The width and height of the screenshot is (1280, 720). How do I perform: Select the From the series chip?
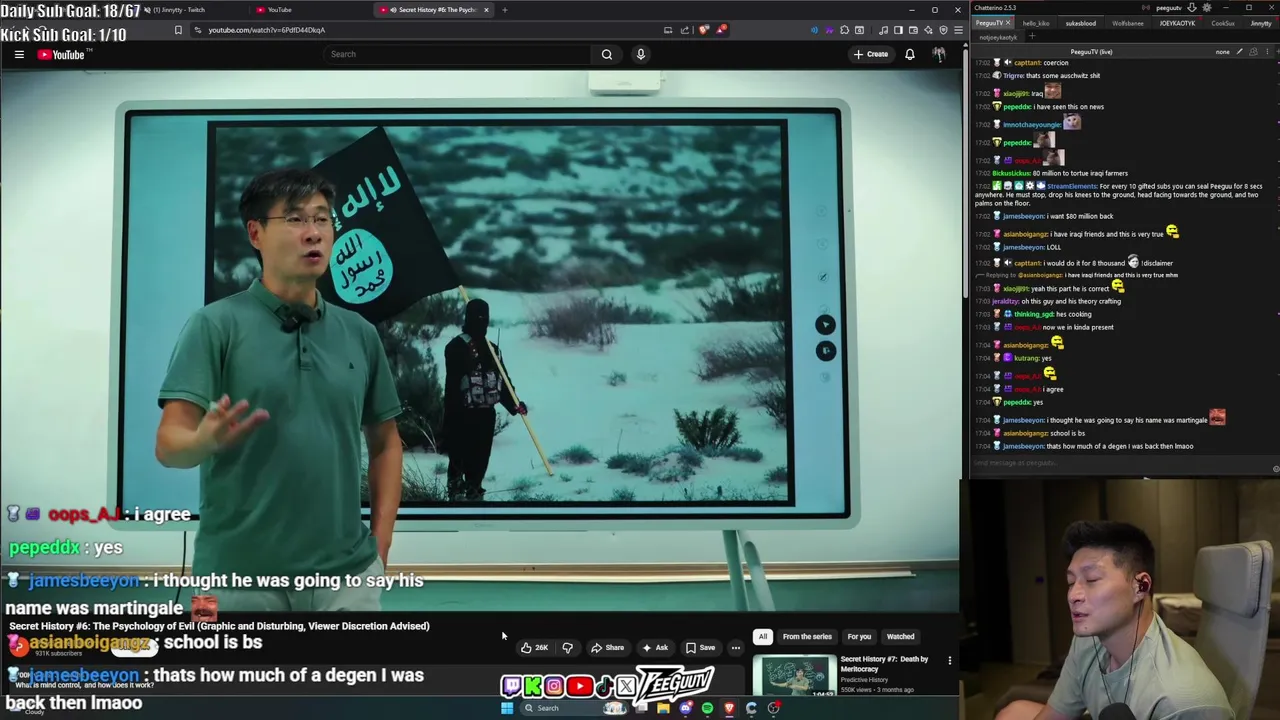tap(807, 637)
